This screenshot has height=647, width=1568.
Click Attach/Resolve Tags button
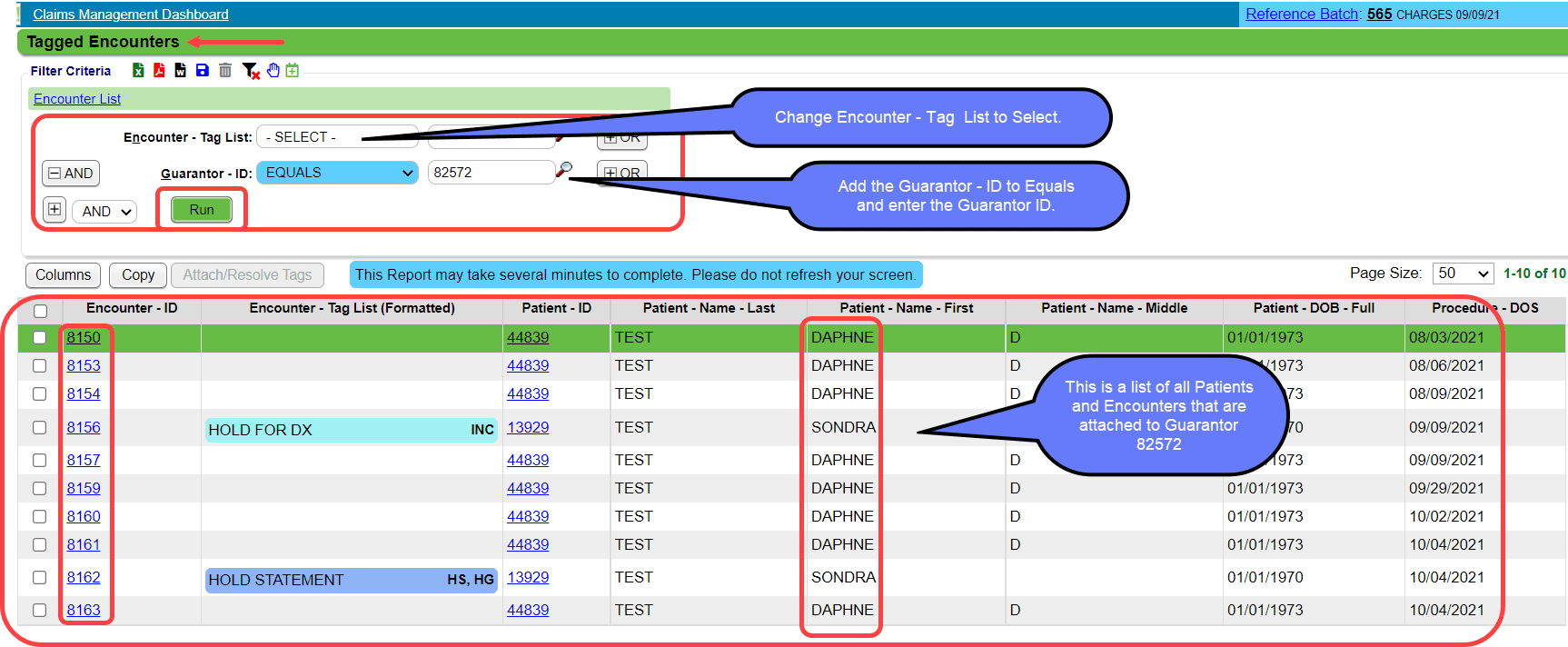coord(247,274)
